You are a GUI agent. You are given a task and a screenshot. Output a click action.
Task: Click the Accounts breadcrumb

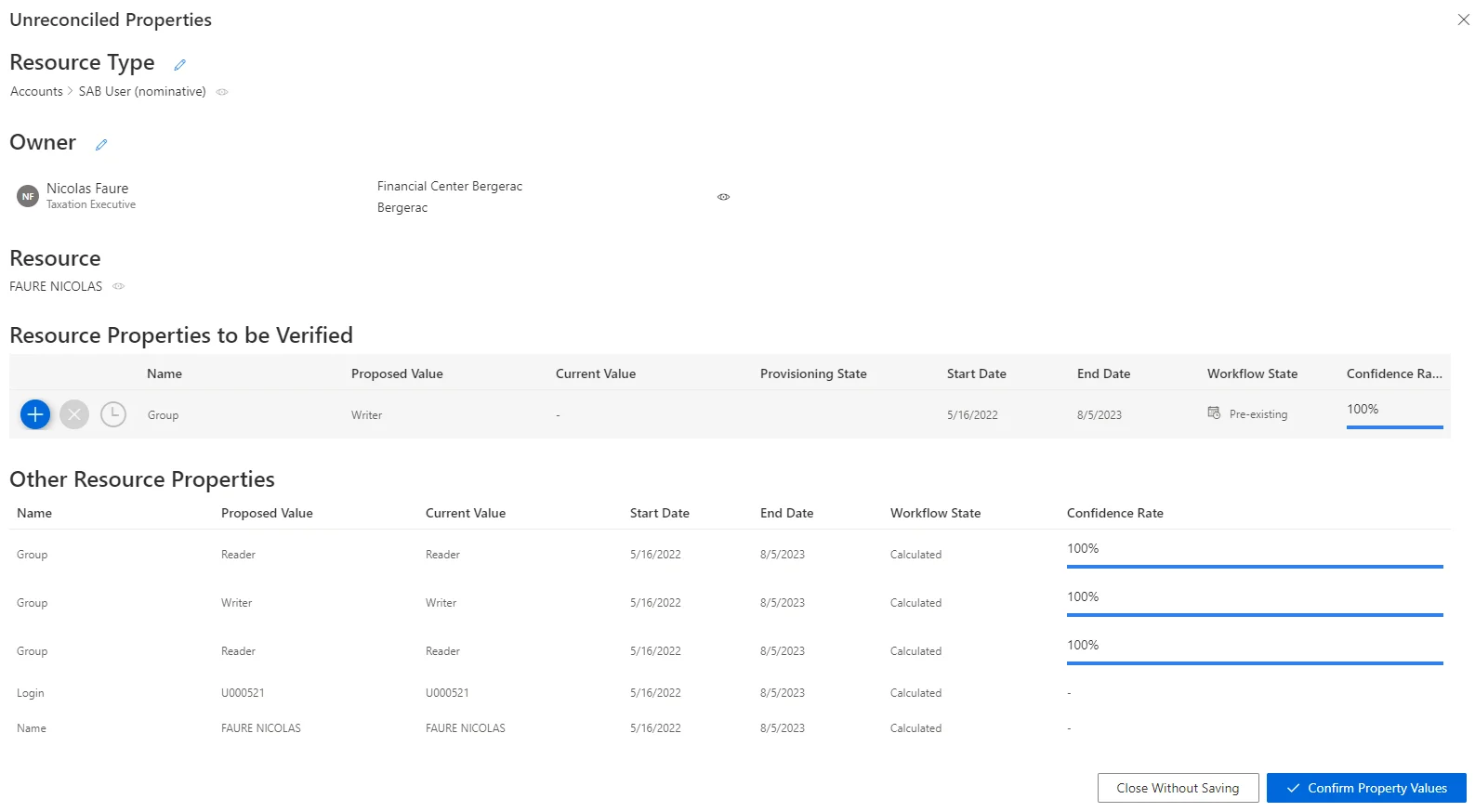click(x=36, y=91)
